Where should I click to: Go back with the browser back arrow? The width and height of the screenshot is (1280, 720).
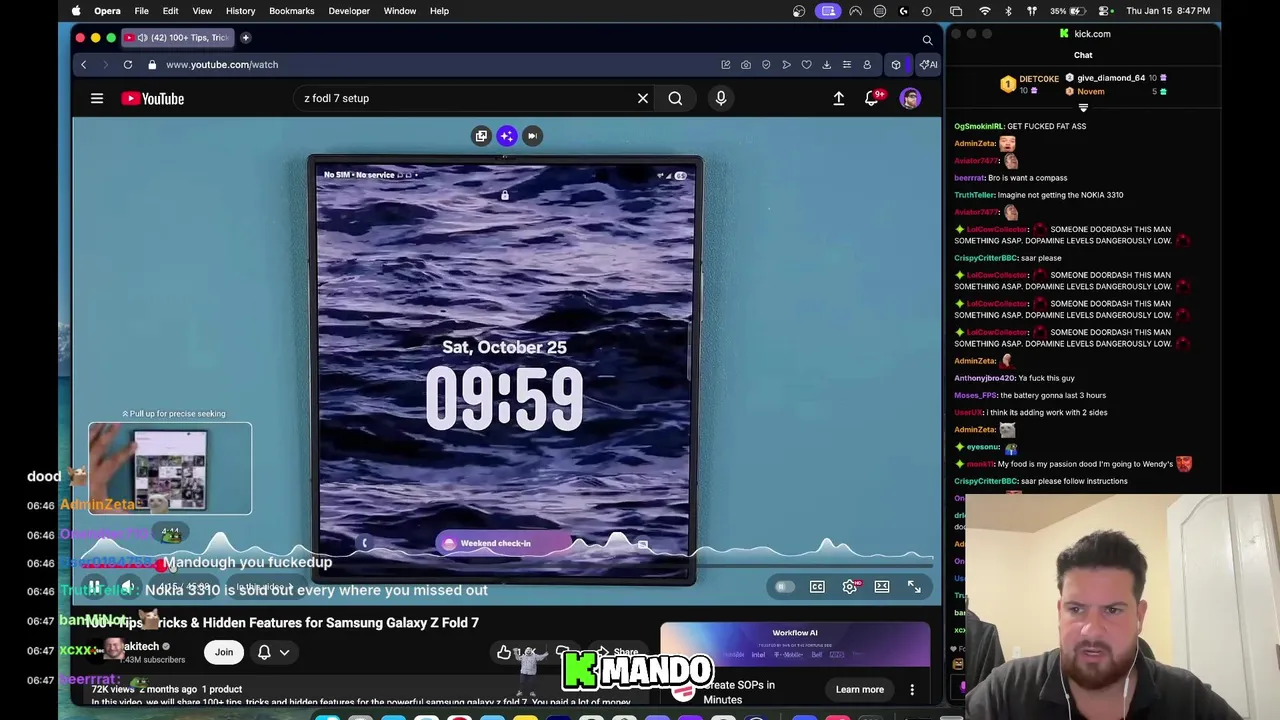(x=84, y=65)
